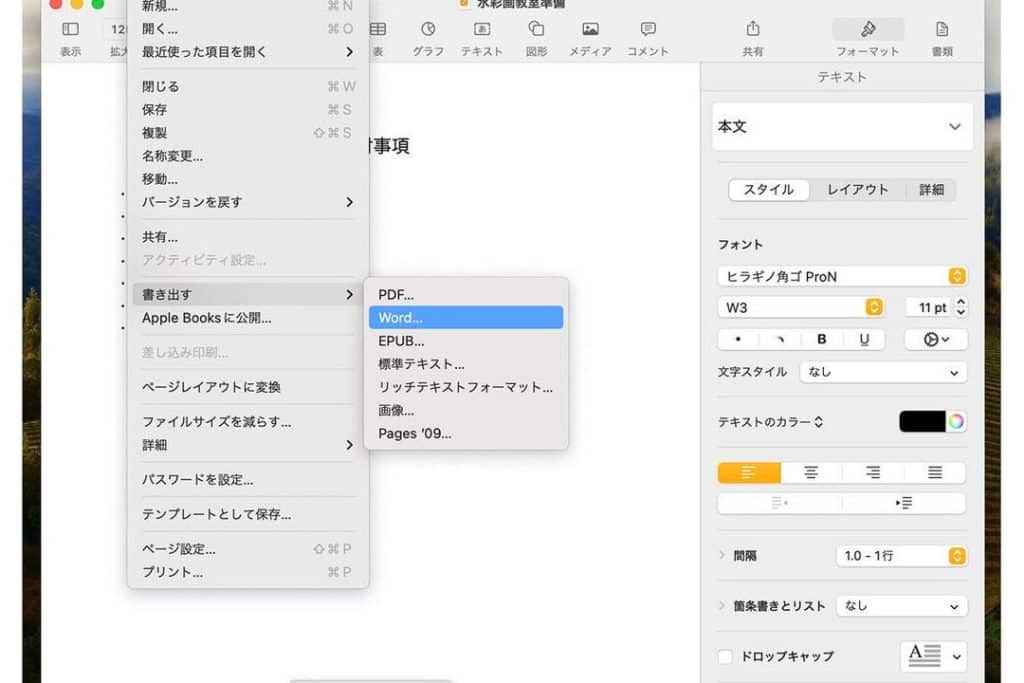The height and width of the screenshot is (683, 1024).
Task: Insert a text box with テキスト icon
Action: click(482, 30)
